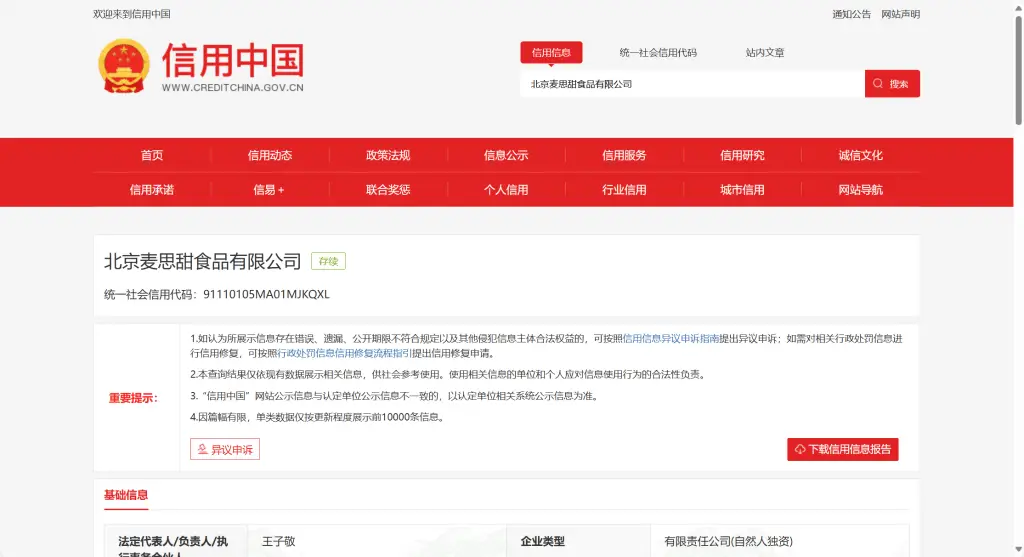Switch to 统一社会信用代码 search tab

[x=657, y=53]
